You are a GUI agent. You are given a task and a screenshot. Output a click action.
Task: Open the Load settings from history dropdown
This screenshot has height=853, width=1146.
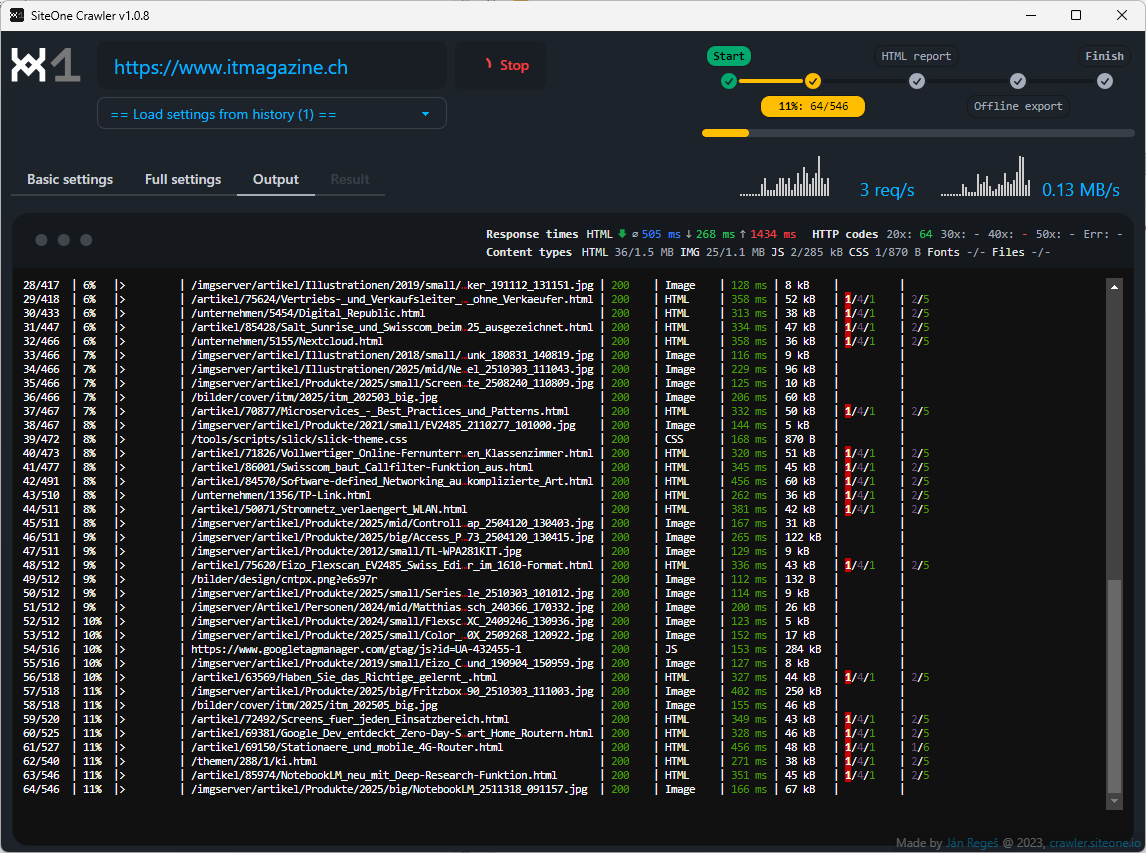(271, 114)
